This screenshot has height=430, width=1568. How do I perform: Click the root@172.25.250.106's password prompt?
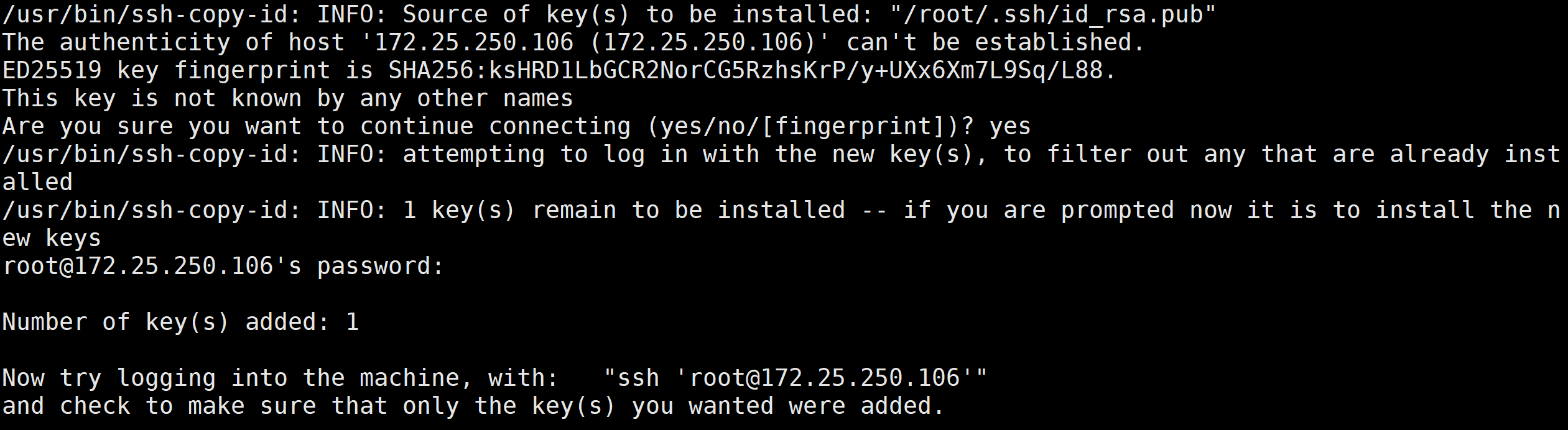tap(223, 266)
